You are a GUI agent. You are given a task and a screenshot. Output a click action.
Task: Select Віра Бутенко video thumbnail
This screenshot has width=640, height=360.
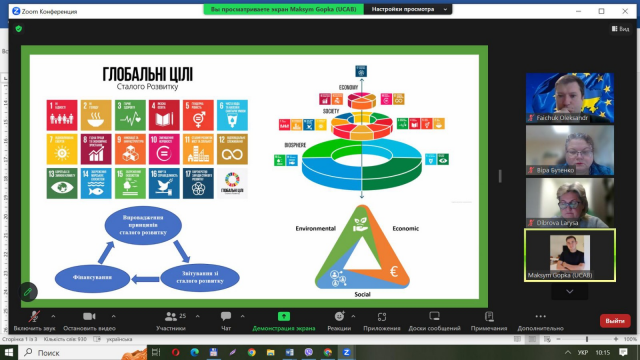pos(570,150)
